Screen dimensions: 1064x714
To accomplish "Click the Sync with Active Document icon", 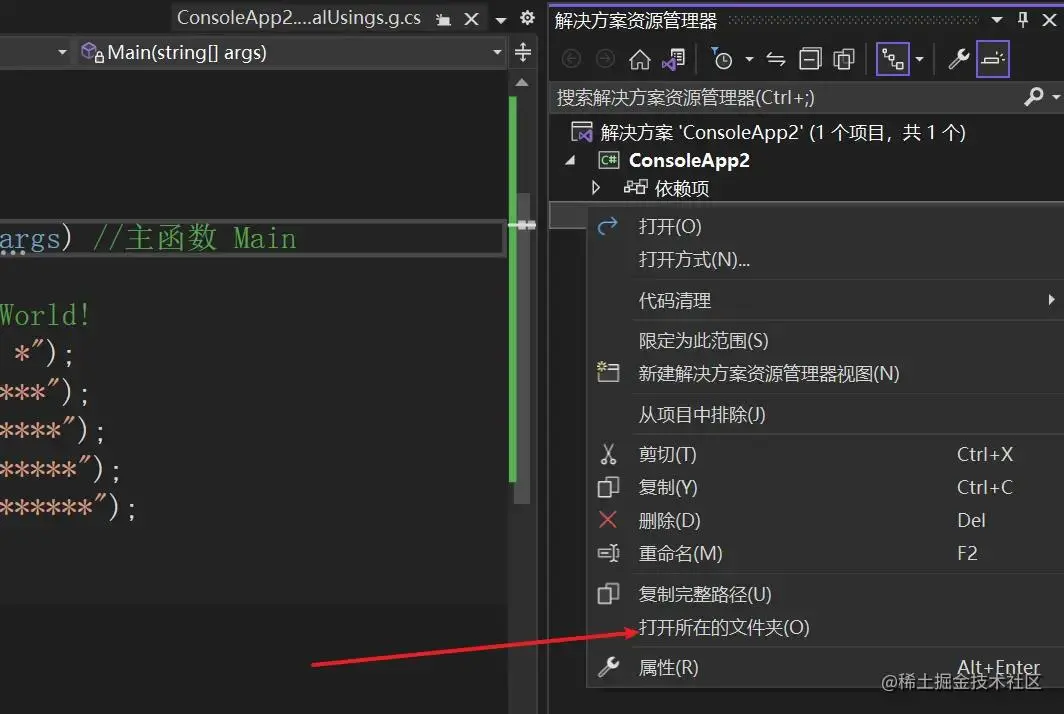I will click(778, 58).
